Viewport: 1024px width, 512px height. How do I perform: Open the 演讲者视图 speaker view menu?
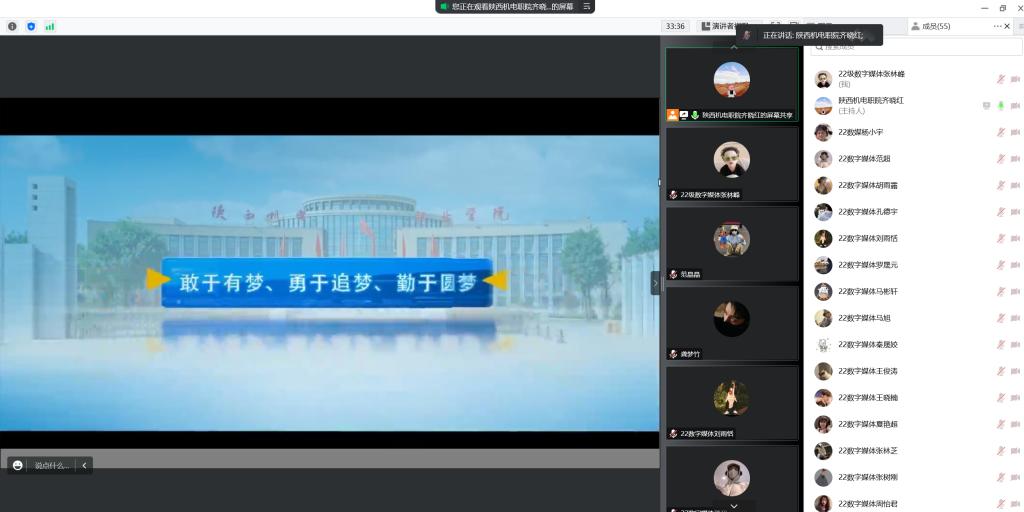724,26
